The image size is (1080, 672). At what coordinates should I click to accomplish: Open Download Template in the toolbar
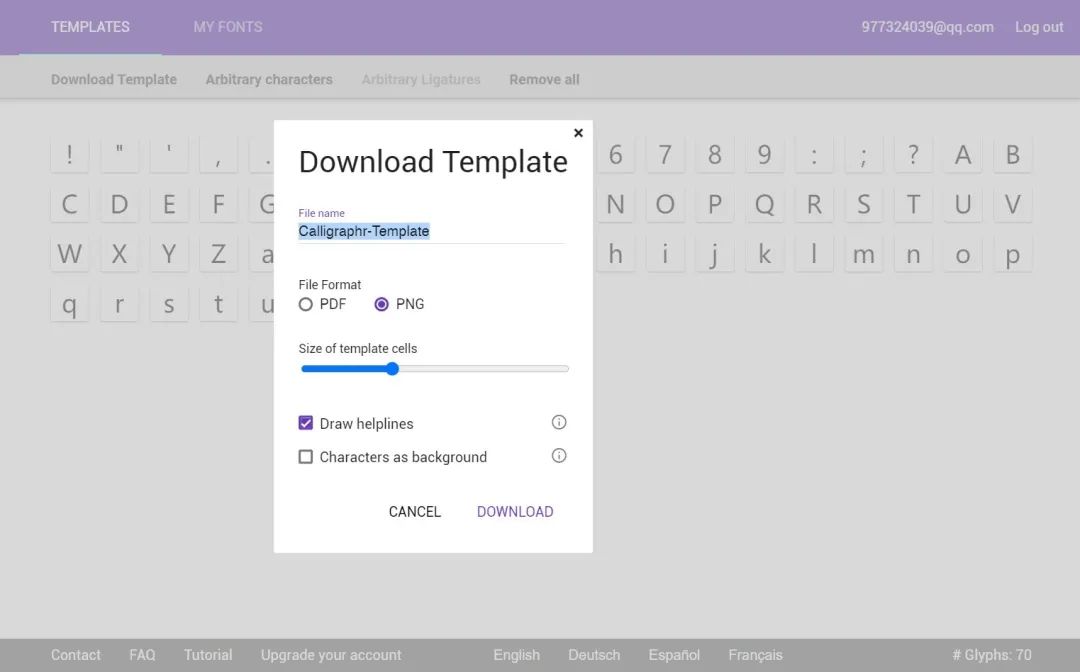pos(114,79)
